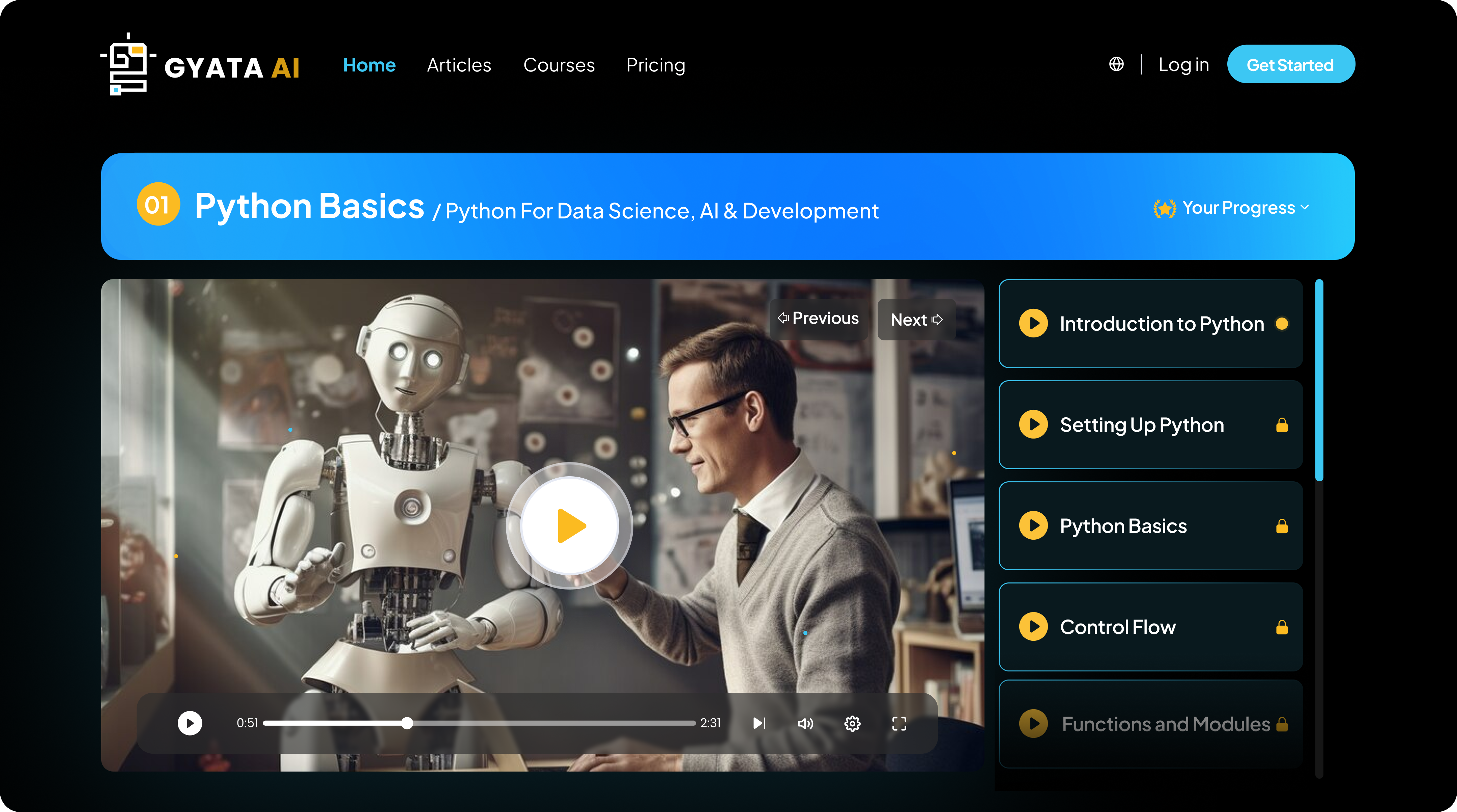Enter fullscreen mode icon
The width and height of the screenshot is (1457, 812).
899,723
